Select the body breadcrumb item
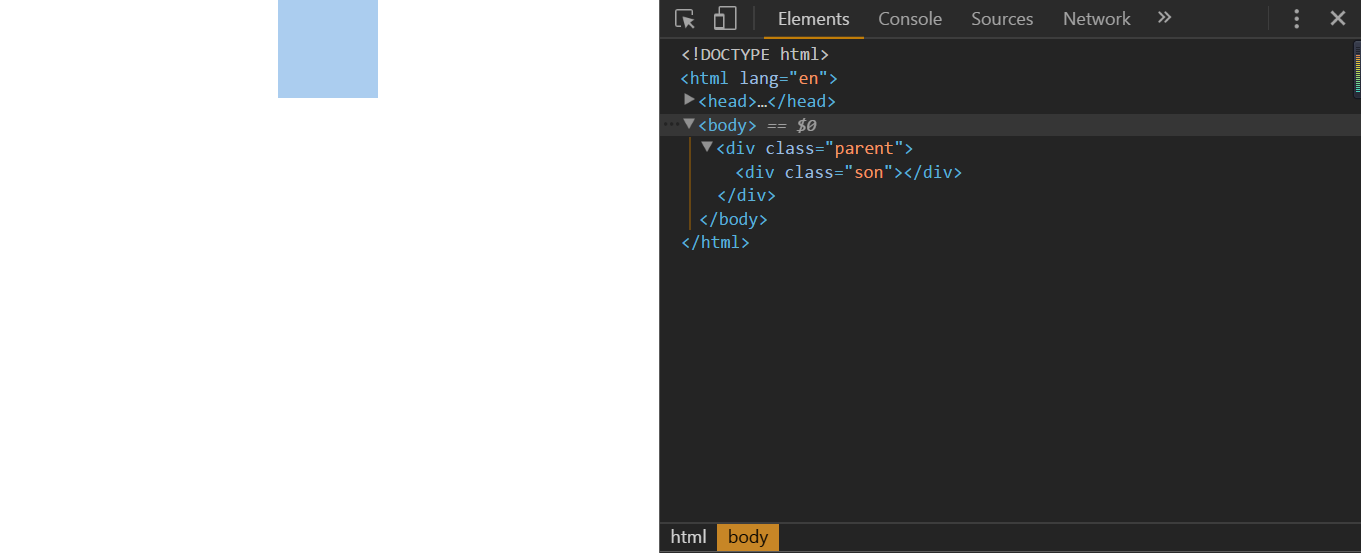Viewport: 1361px width, 553px height. point(748,537)
